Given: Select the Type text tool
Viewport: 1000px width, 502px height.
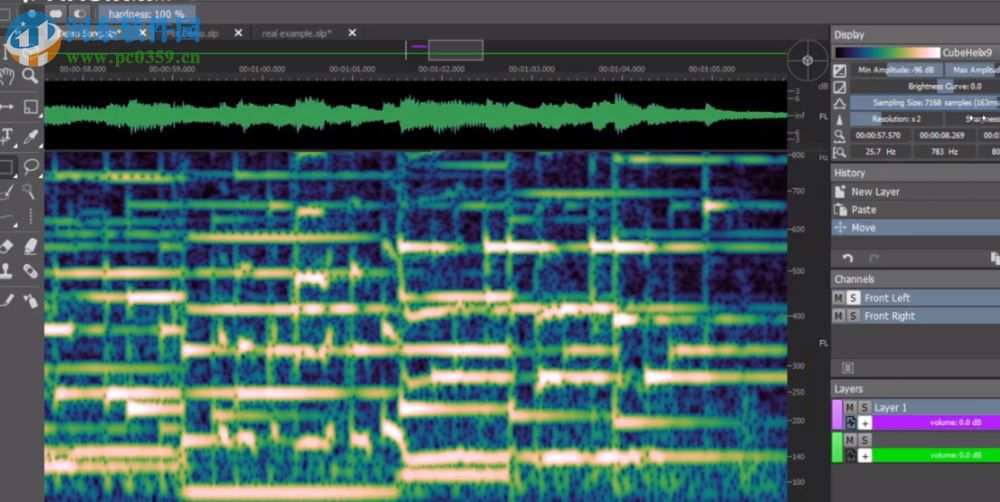Looking at the screenshot, I should pyautogui.click(x=8, y=135).
